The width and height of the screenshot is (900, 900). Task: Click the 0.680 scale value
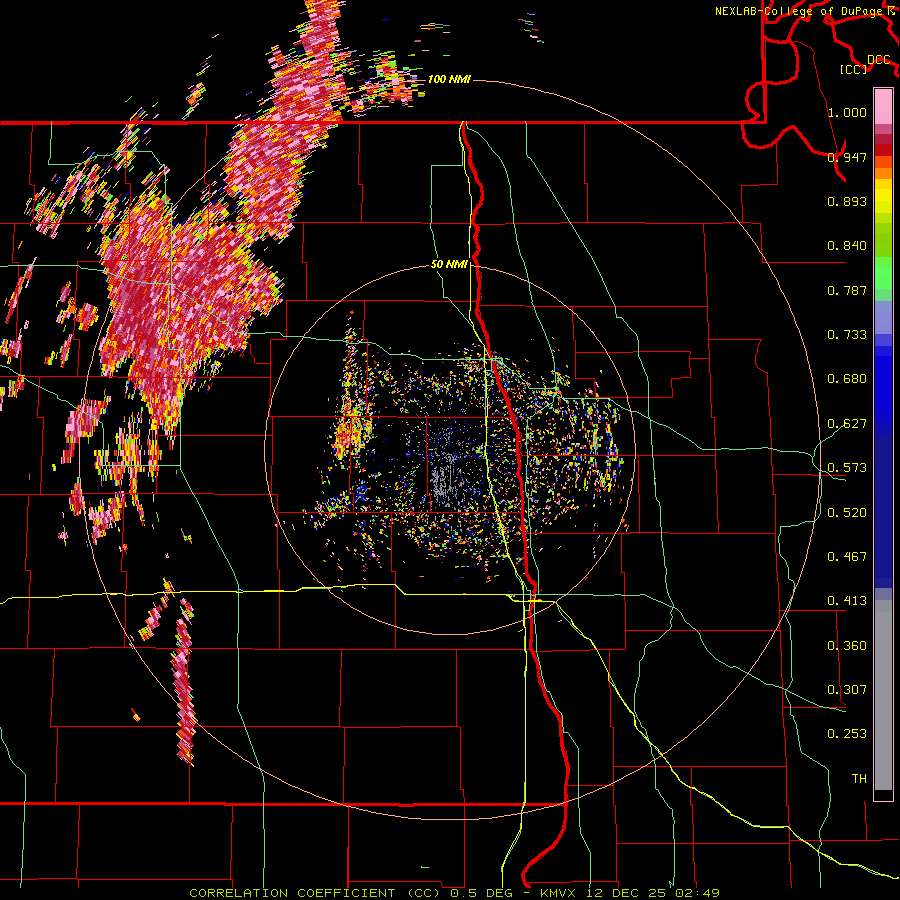point(847,379)
